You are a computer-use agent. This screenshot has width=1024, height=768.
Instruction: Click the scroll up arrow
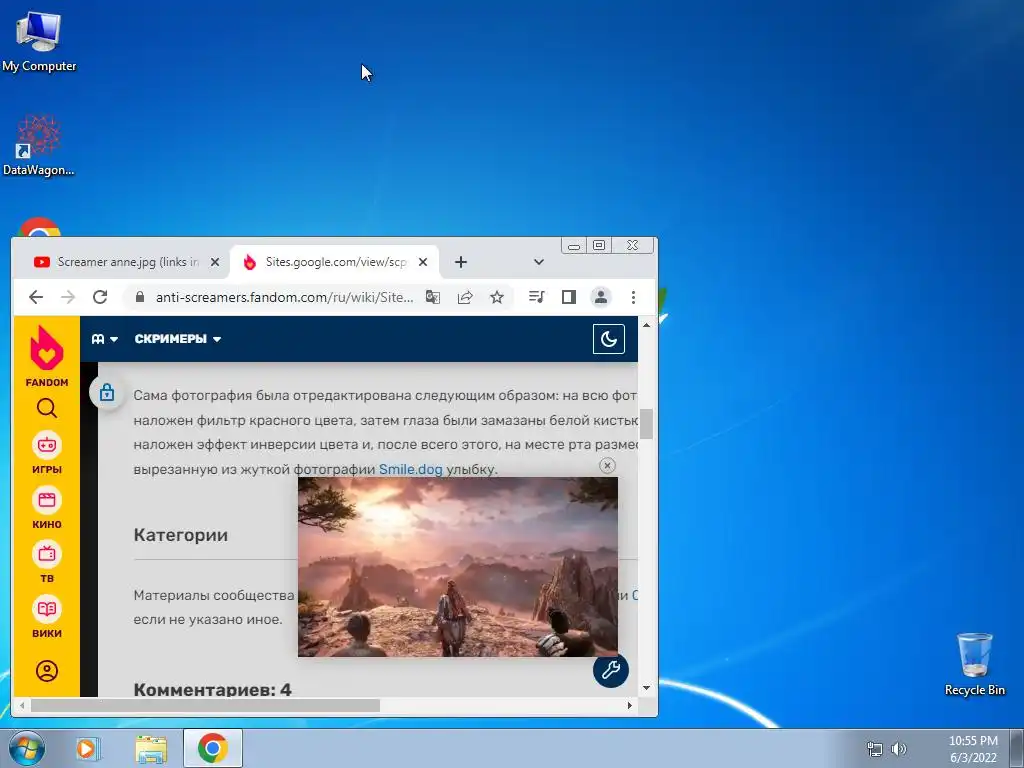(x=647, y=325)
